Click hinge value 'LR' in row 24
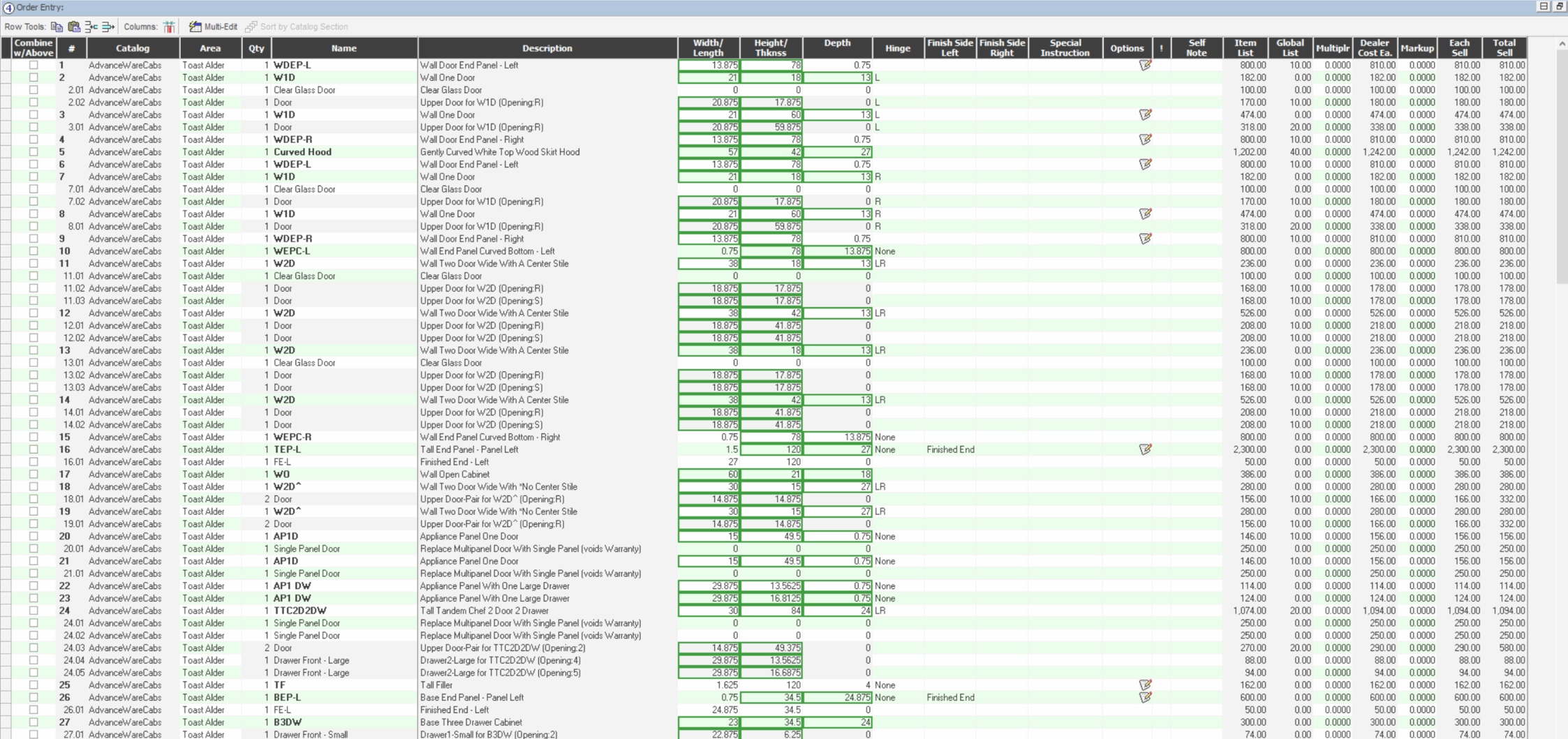Screen dimensions: 1568x739 (880, 611)
